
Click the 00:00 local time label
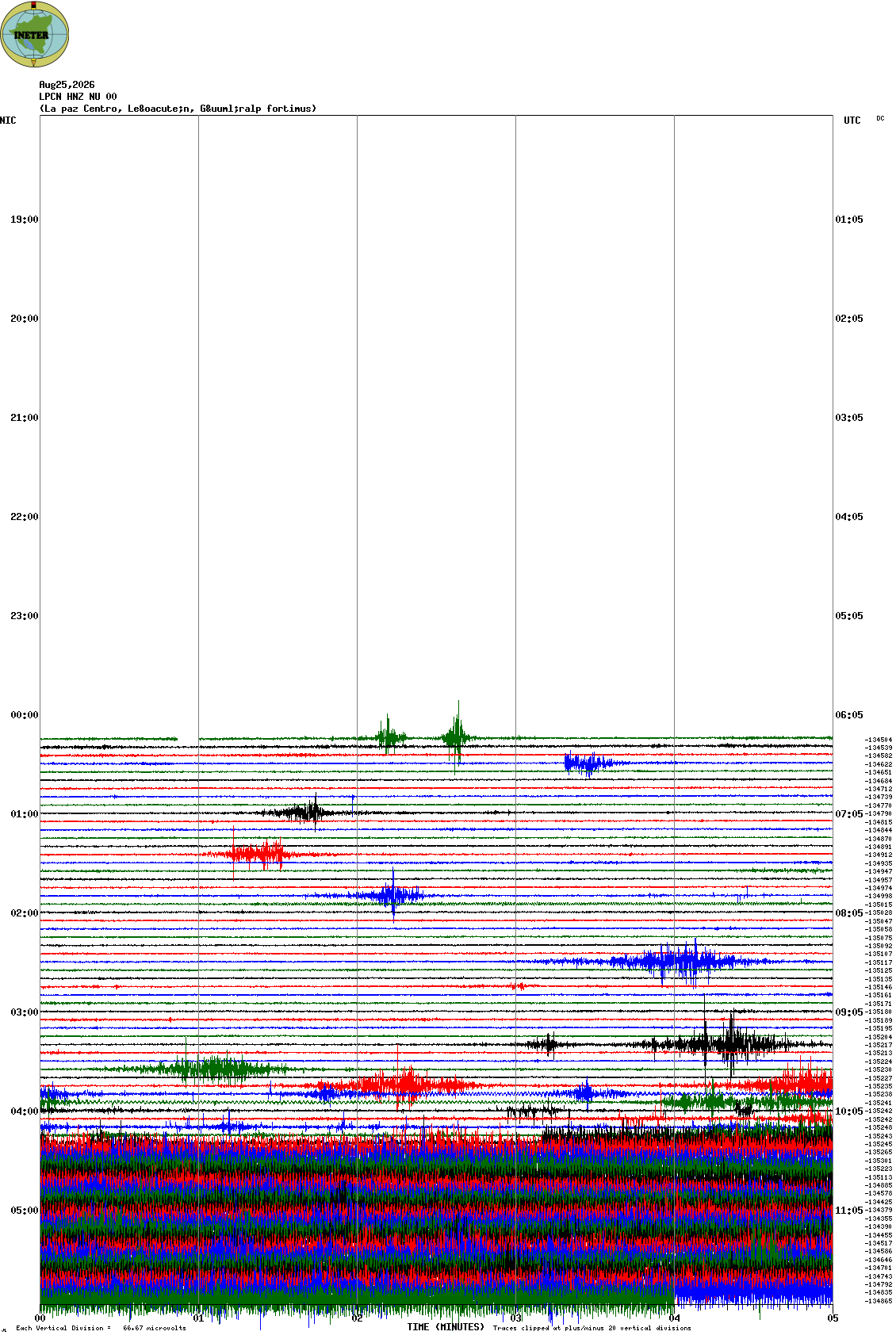pyautogui.click(x=24, y=715)
